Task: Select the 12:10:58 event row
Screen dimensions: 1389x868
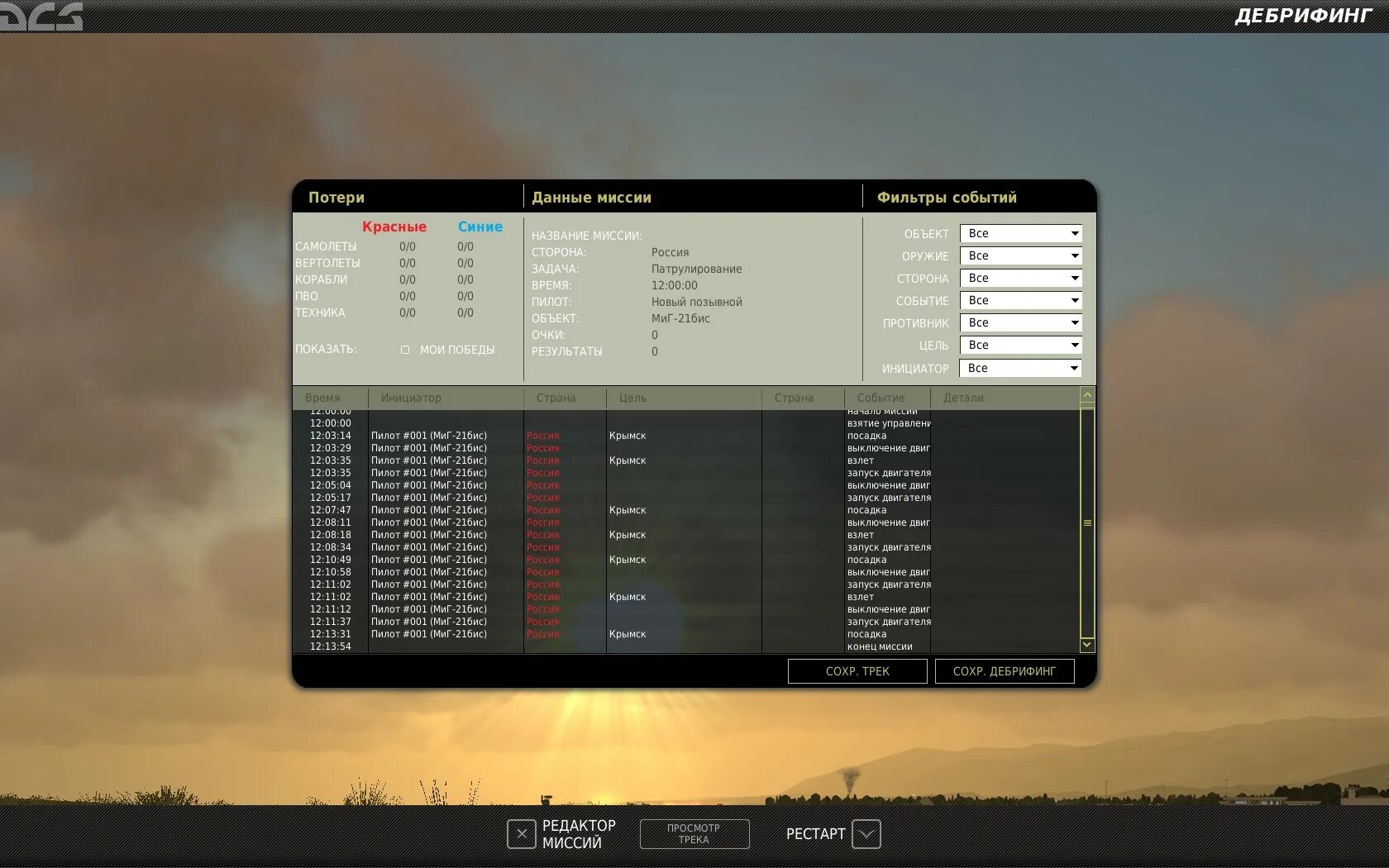Action: tap(686, 572)
